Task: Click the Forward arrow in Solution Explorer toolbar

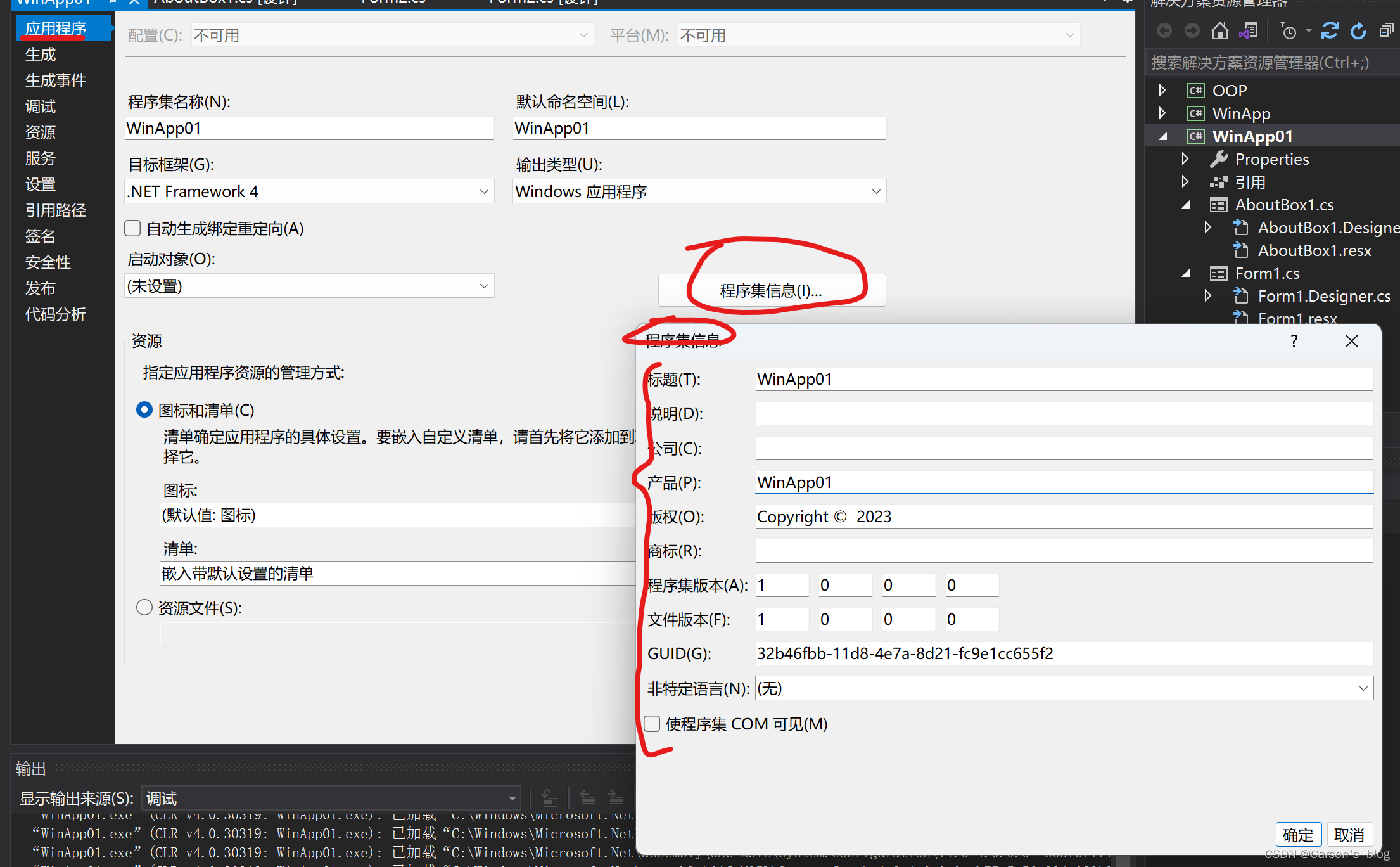Action: (1192, 30)
